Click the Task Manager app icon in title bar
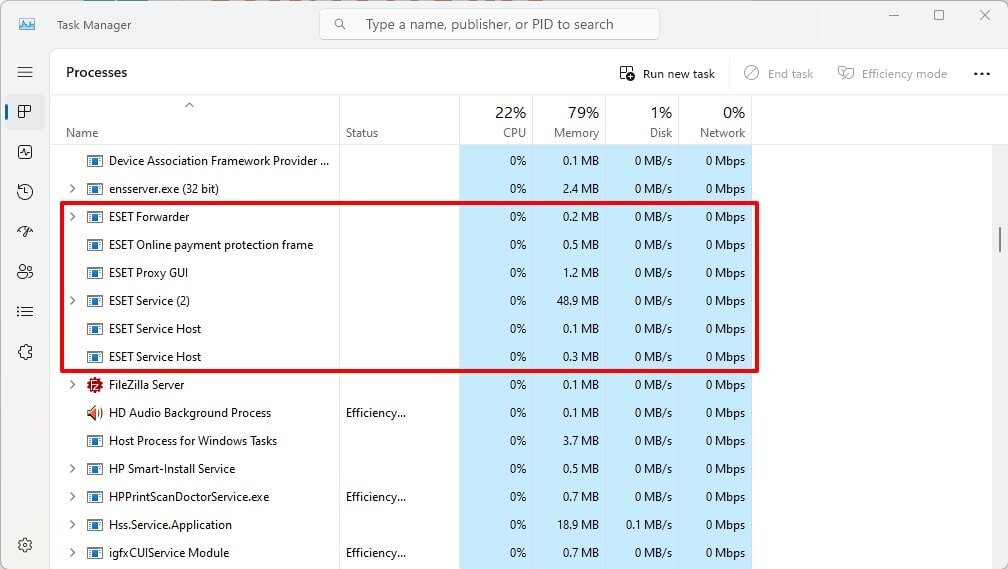Screen dimensions: 1008x569 pyautogui.click(x=27, y=24)
